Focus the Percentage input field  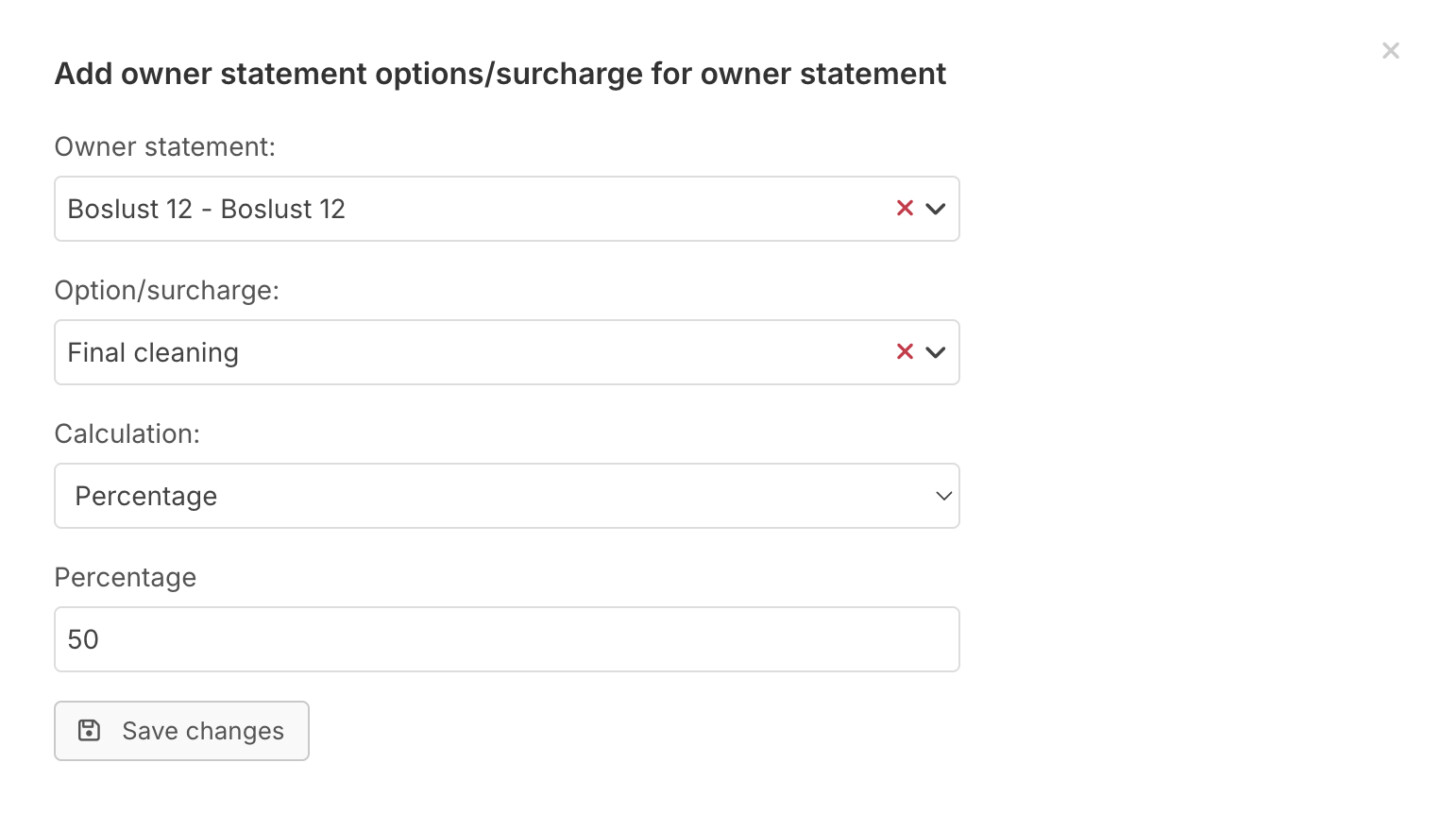click(507, 639)
